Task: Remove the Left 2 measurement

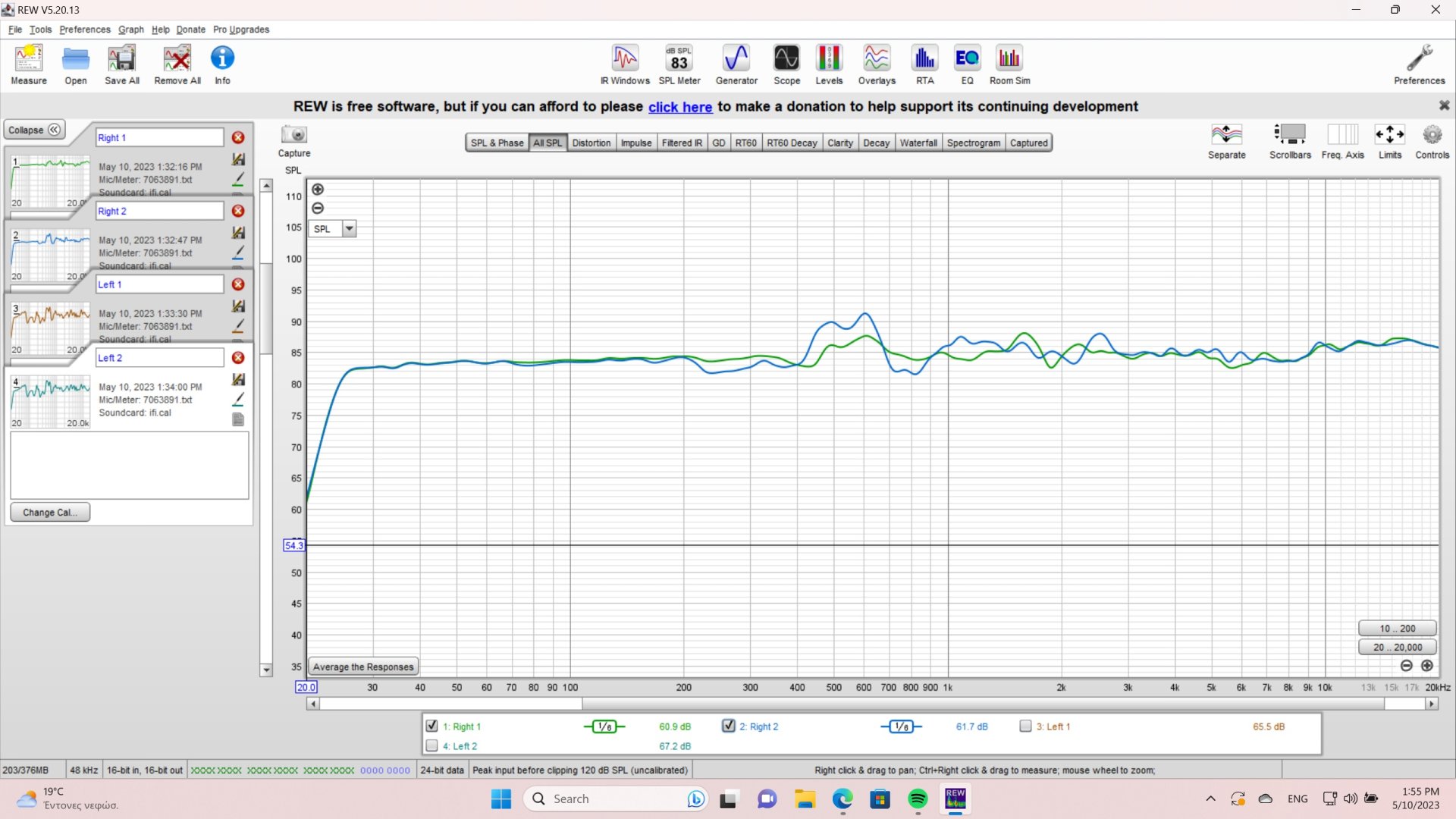Action: [238, 357]
